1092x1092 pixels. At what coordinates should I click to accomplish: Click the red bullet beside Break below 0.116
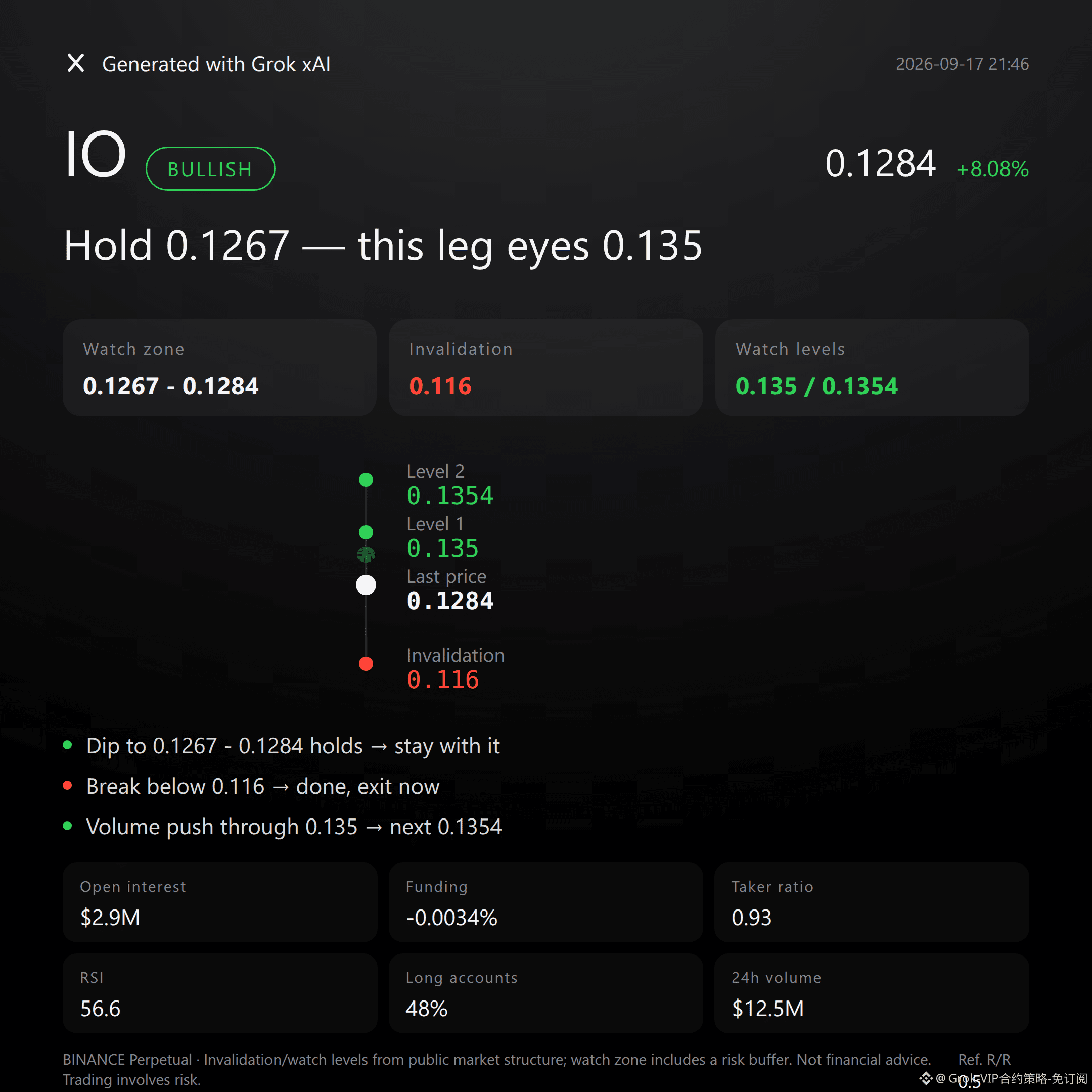(67, 786)
